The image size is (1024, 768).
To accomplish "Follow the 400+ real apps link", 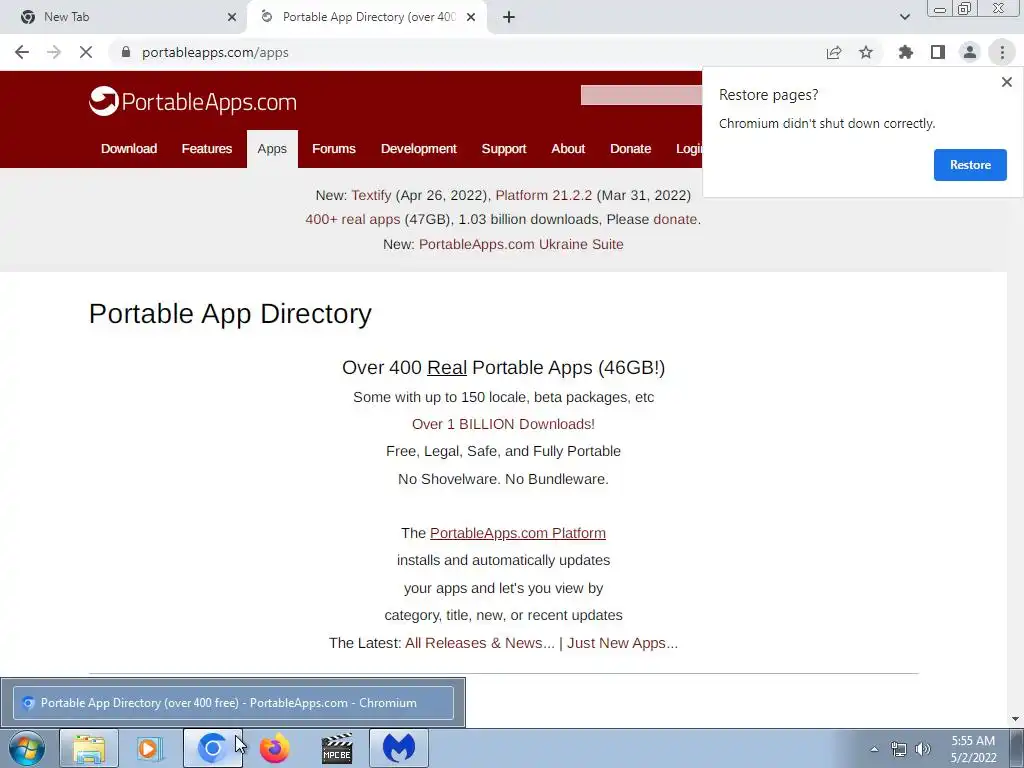I will 353,219.
